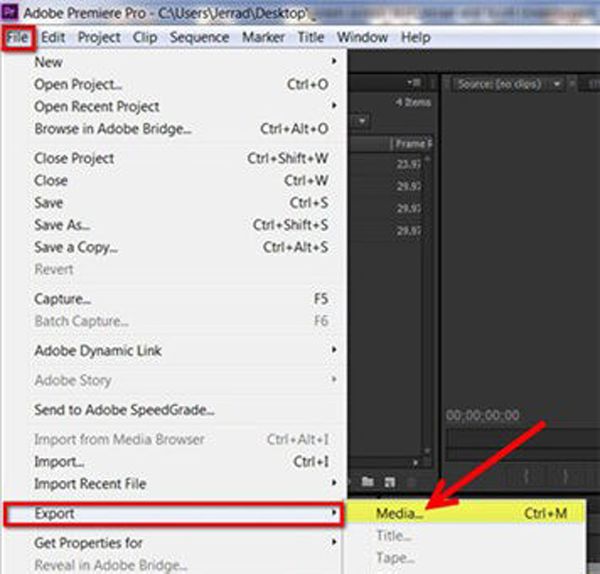Click the Frame Rate column header in the Project panel
Viewport: 600px width, 574px height.
pyautogui.click(x=411, y=144)
